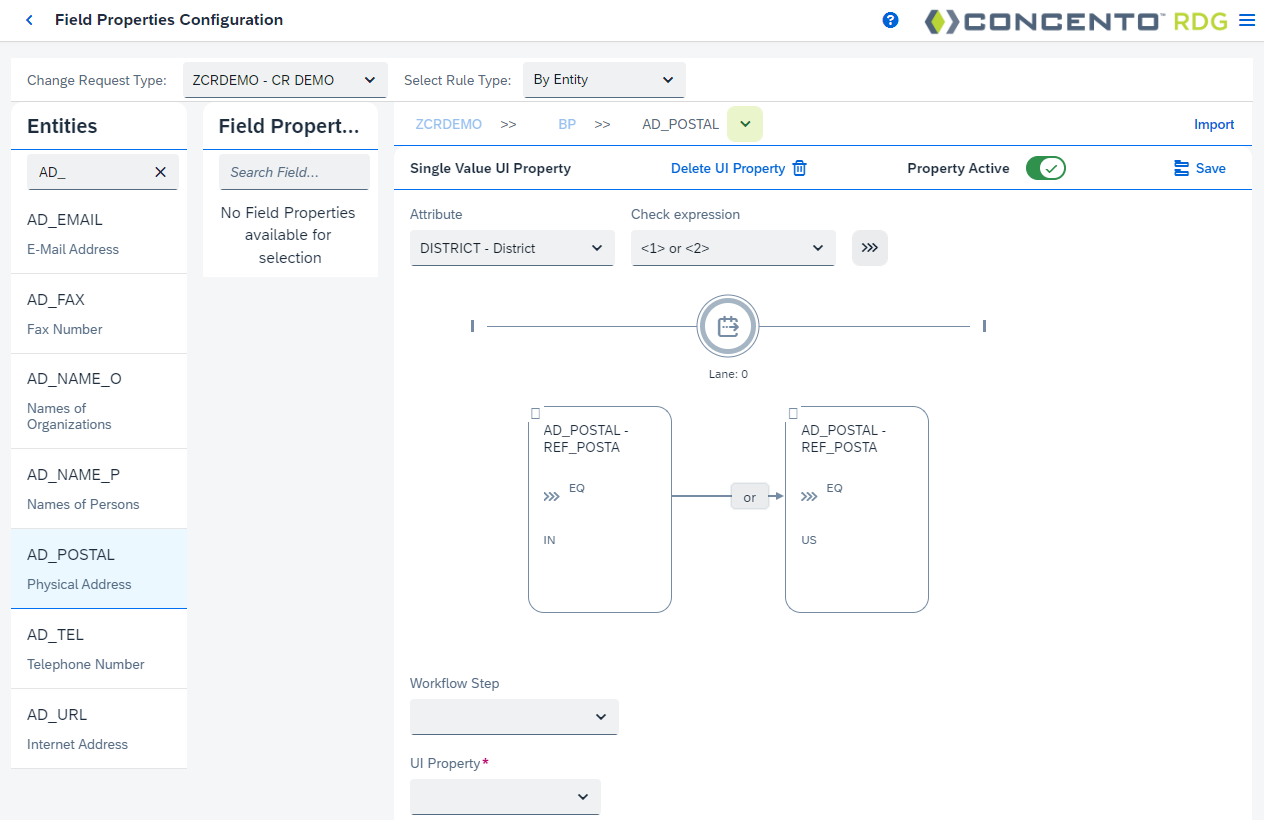This screenshot has height=820, width=1264.
Task: Expand the green AD_POSTAL breadcrumb chevron
Action: 745,124
